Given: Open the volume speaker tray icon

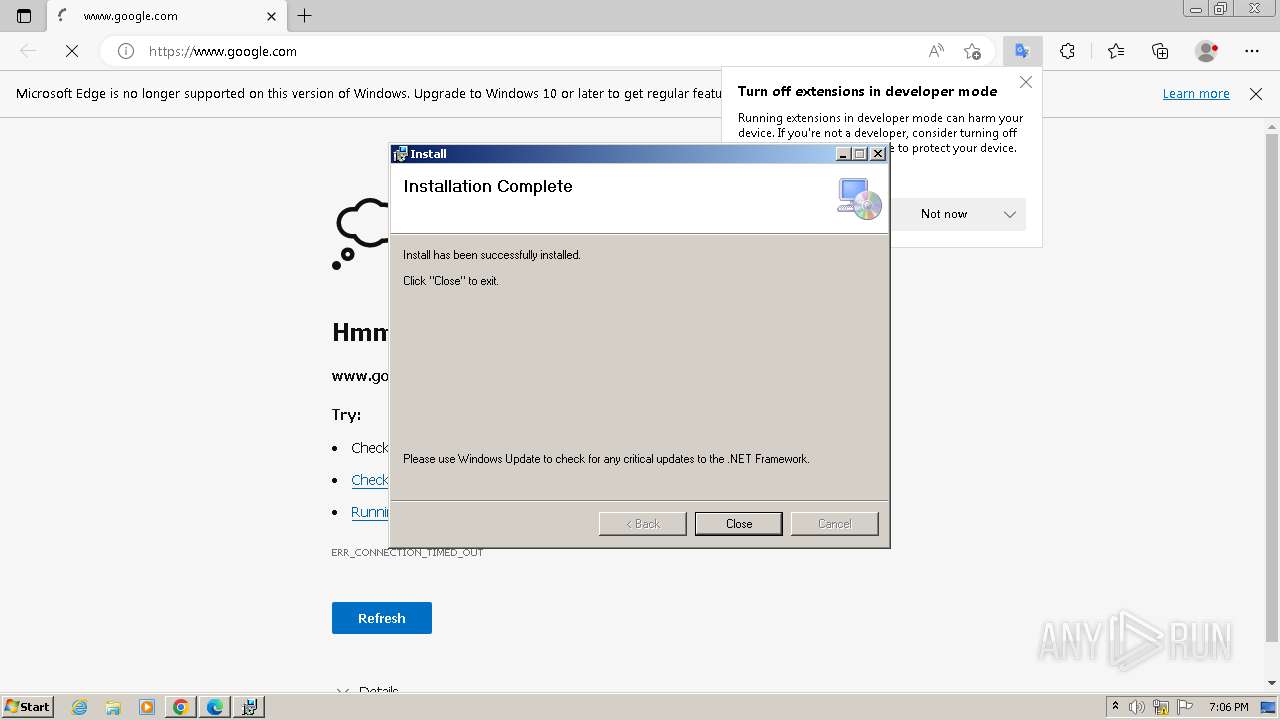Looking at the screenshot, I should tap(1138, 707).
